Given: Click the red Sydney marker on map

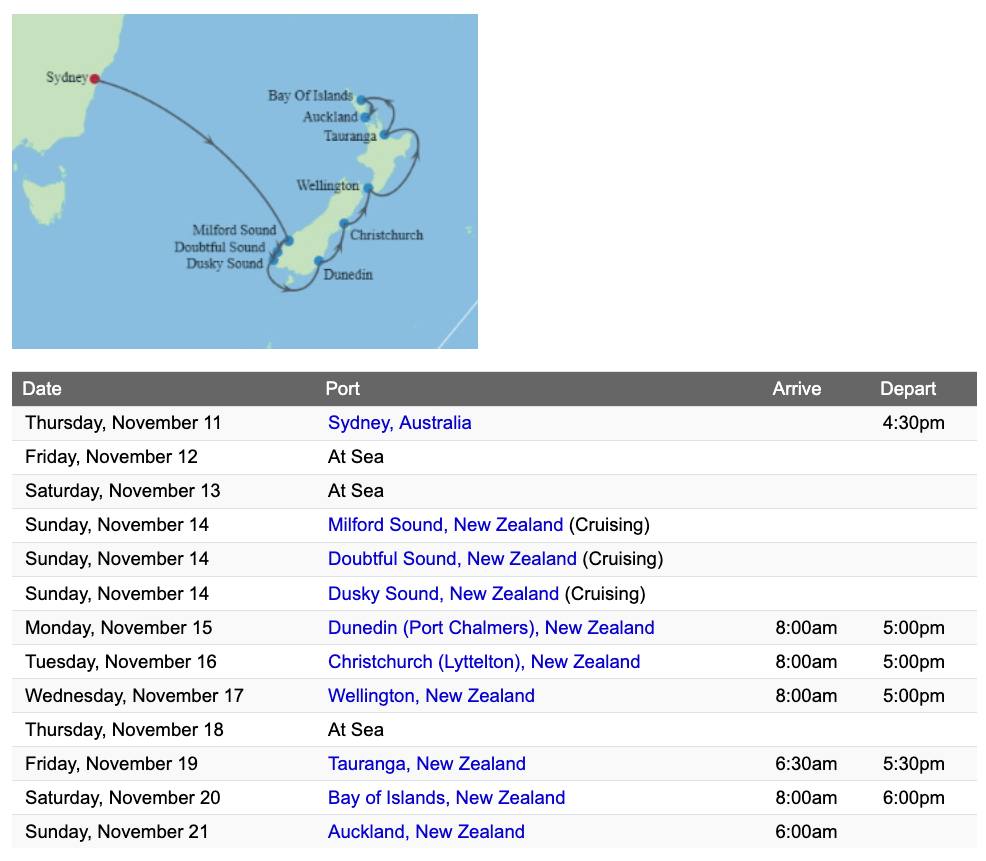Looking at the screenshot, I should coord(95,79).
